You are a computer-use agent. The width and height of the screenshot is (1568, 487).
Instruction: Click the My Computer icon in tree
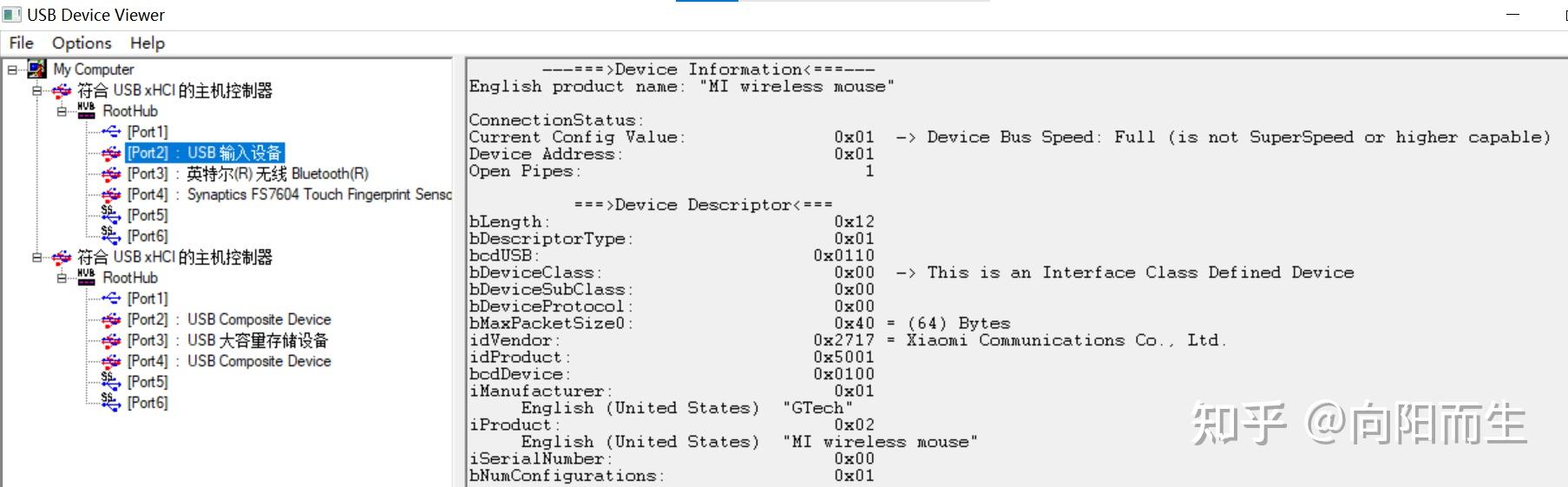[37, 69]
